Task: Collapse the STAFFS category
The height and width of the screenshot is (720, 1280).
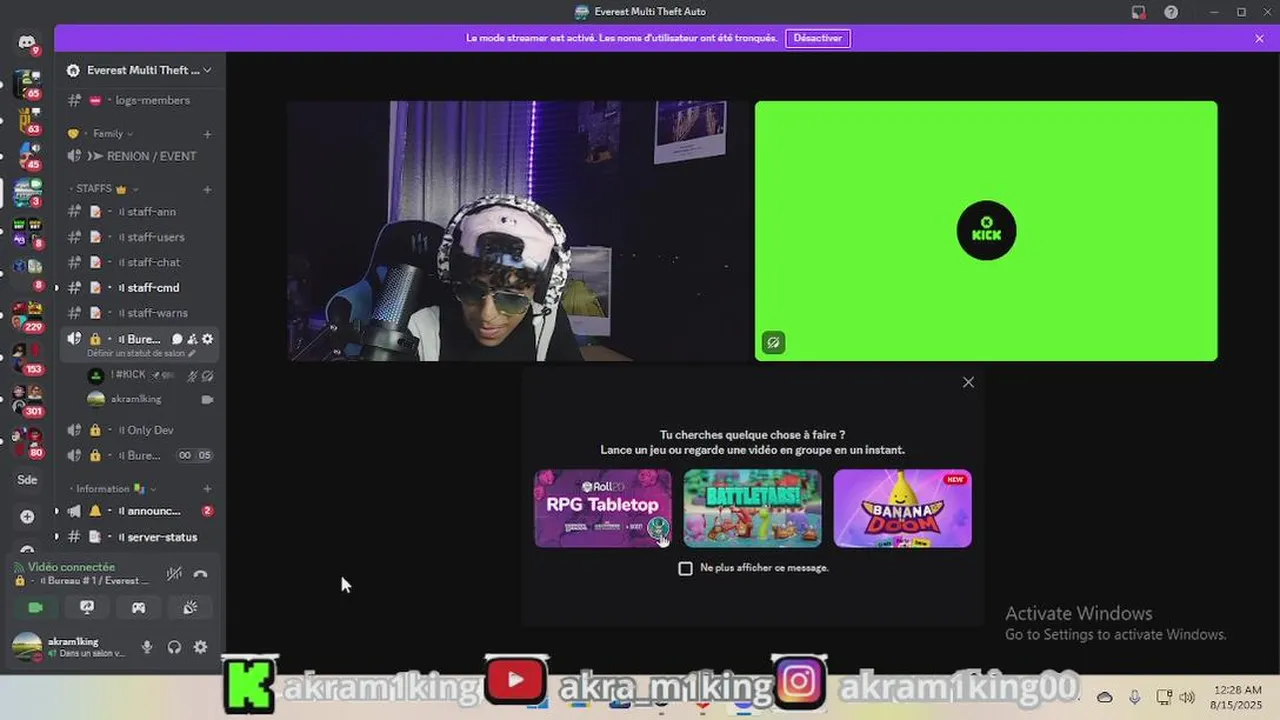Action: (102, 189)
